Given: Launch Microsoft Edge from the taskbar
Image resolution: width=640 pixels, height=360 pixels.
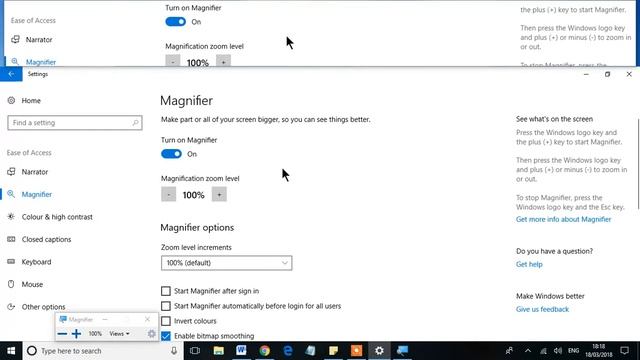Looking at the screenshot, I should (x=288, y=351).
